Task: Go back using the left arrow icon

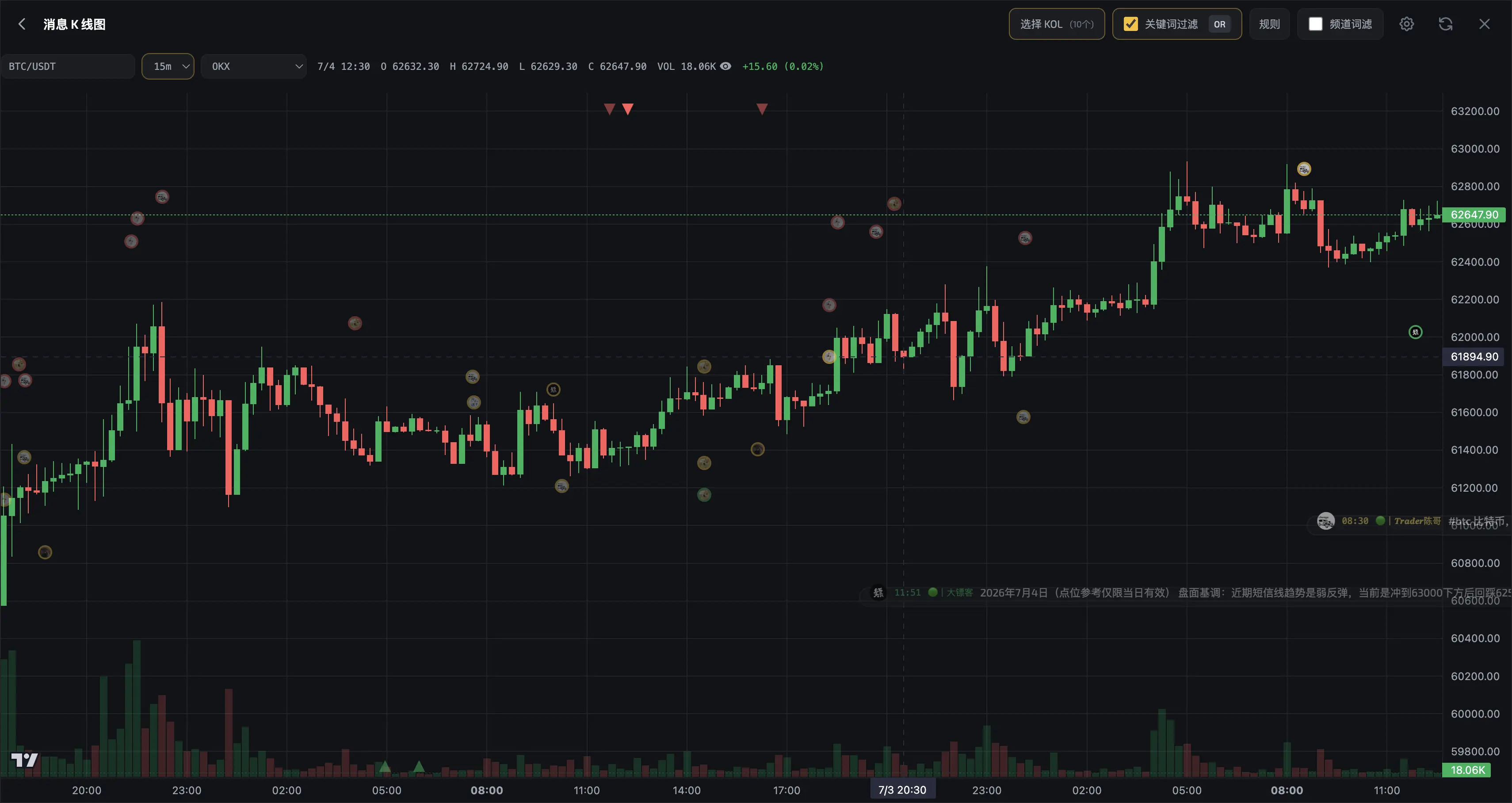Action: coord(22,24)
